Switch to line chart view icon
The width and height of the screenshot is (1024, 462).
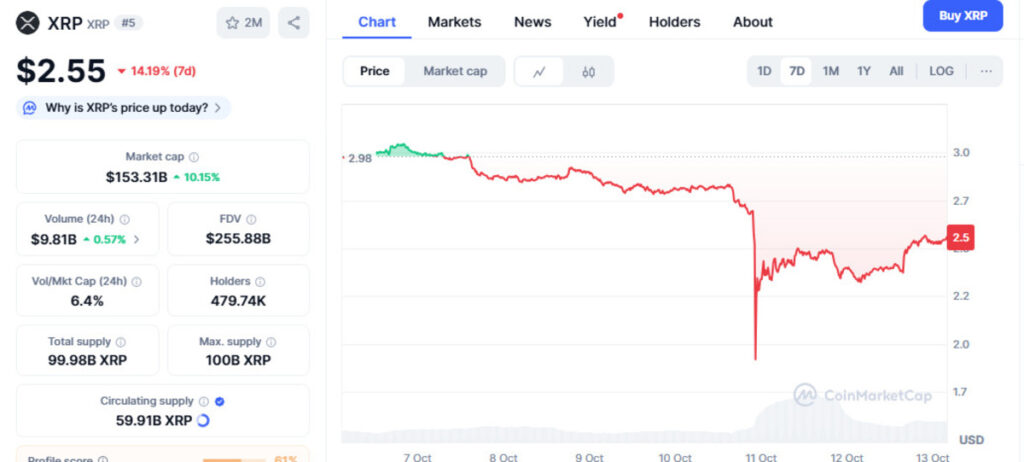tap(540, 71)
